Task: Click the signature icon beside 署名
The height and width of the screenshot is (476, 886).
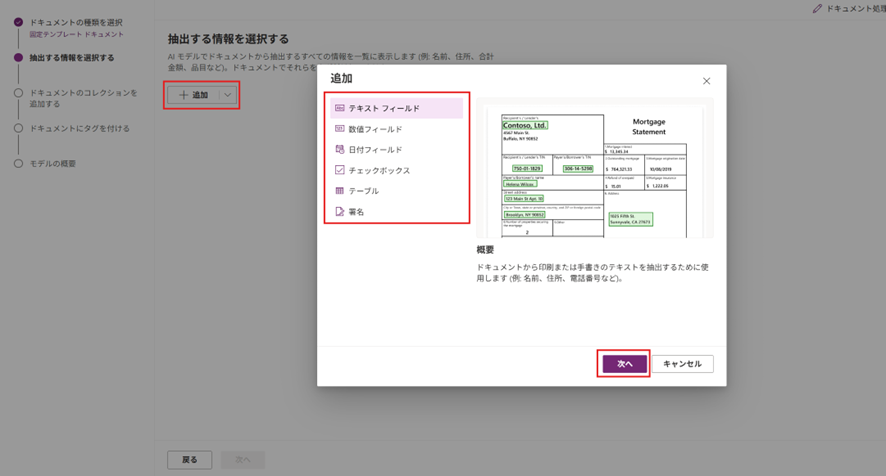Action: tap(340, 211)
